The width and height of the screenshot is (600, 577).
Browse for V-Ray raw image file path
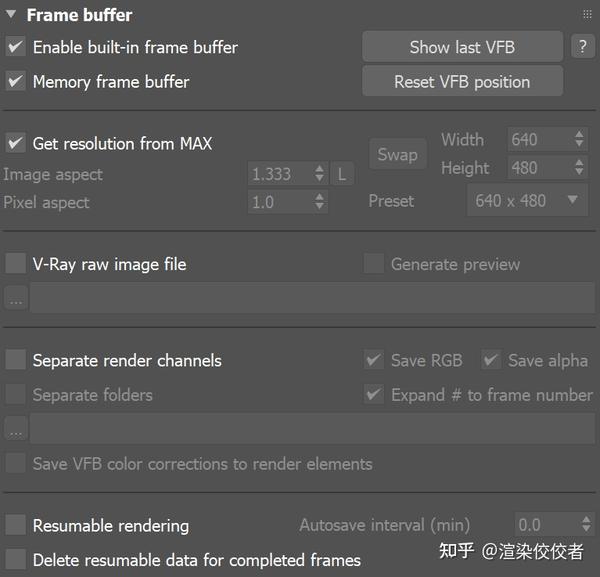pyautogui.click(x=15, y=298)
